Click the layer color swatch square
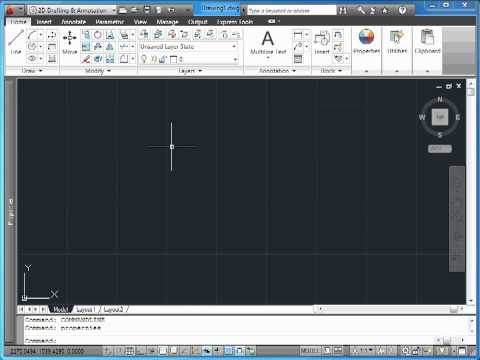The width and height of the screenshot is (480, 360). tap(174, 60)
